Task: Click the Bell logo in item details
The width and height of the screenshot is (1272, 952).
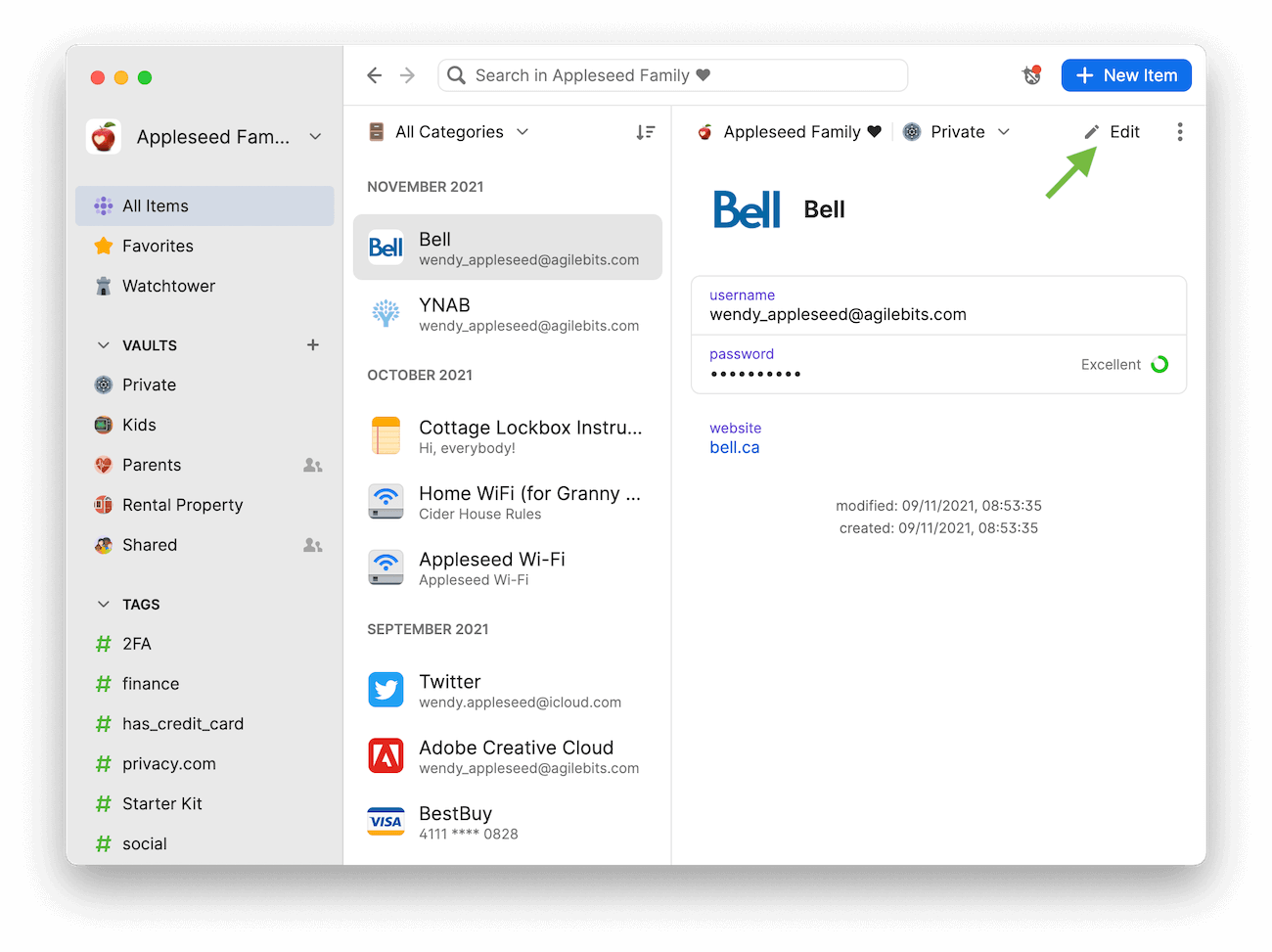Action: (x=747, y=209)
